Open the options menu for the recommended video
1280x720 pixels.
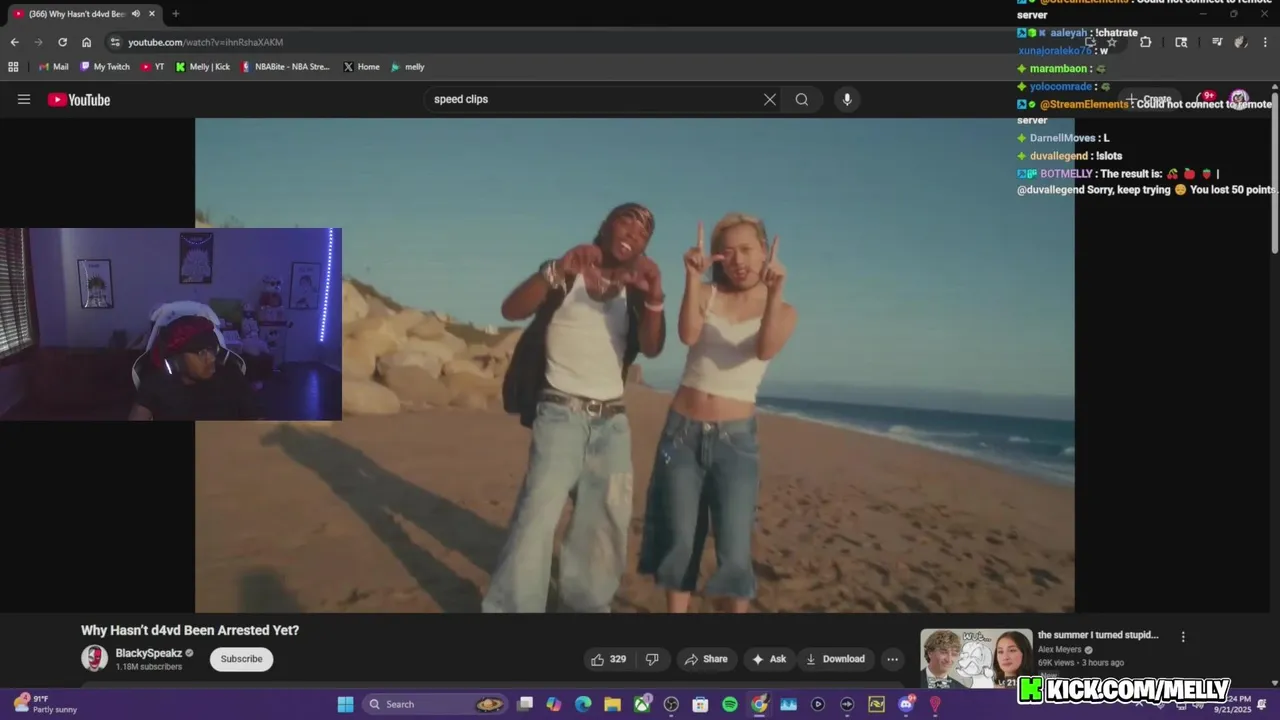(x=1183, y=637)
